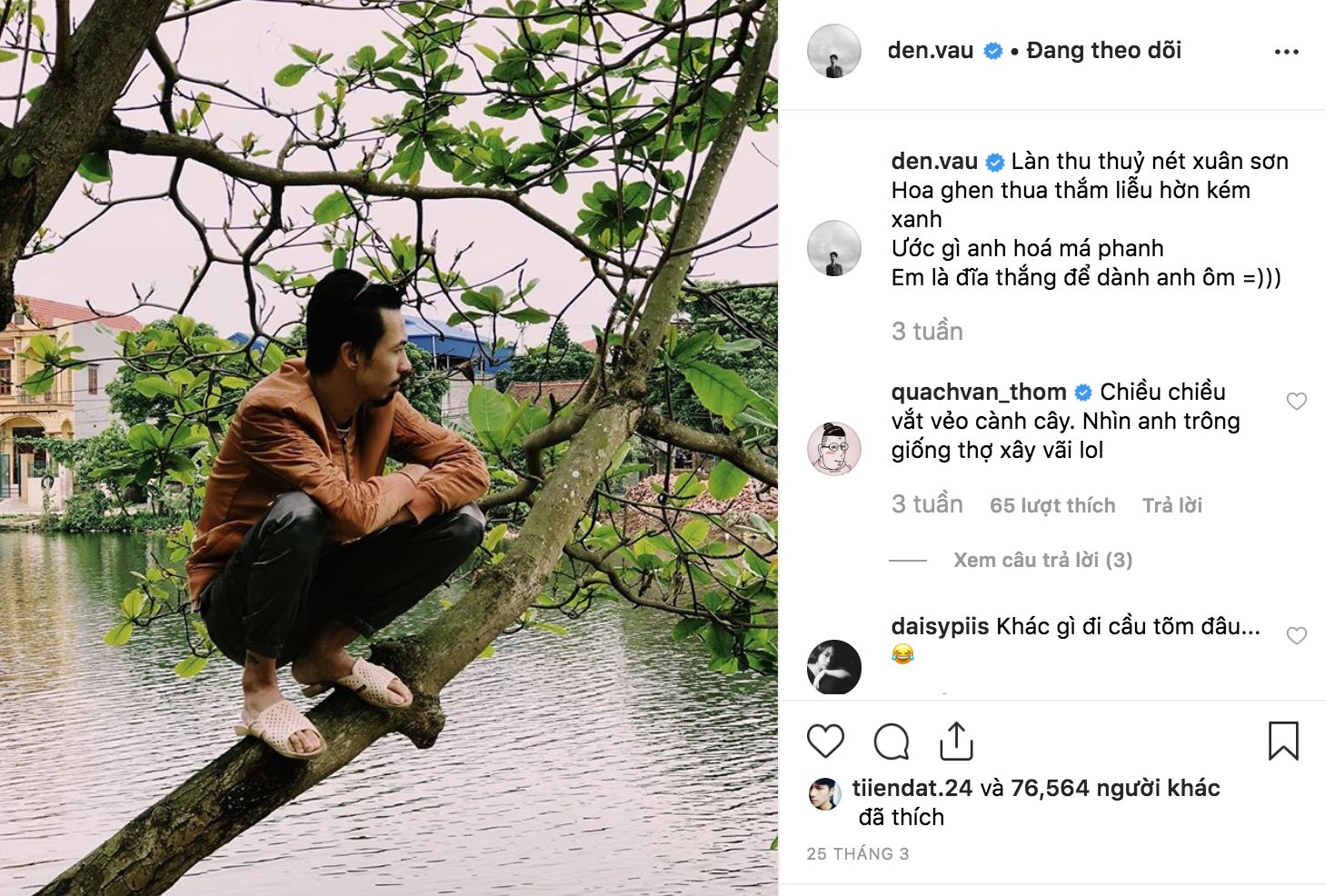Viewport: 1325px width, 896px height.
Task: Like quachvan_thom's comment
Action: coord(1296,402)
